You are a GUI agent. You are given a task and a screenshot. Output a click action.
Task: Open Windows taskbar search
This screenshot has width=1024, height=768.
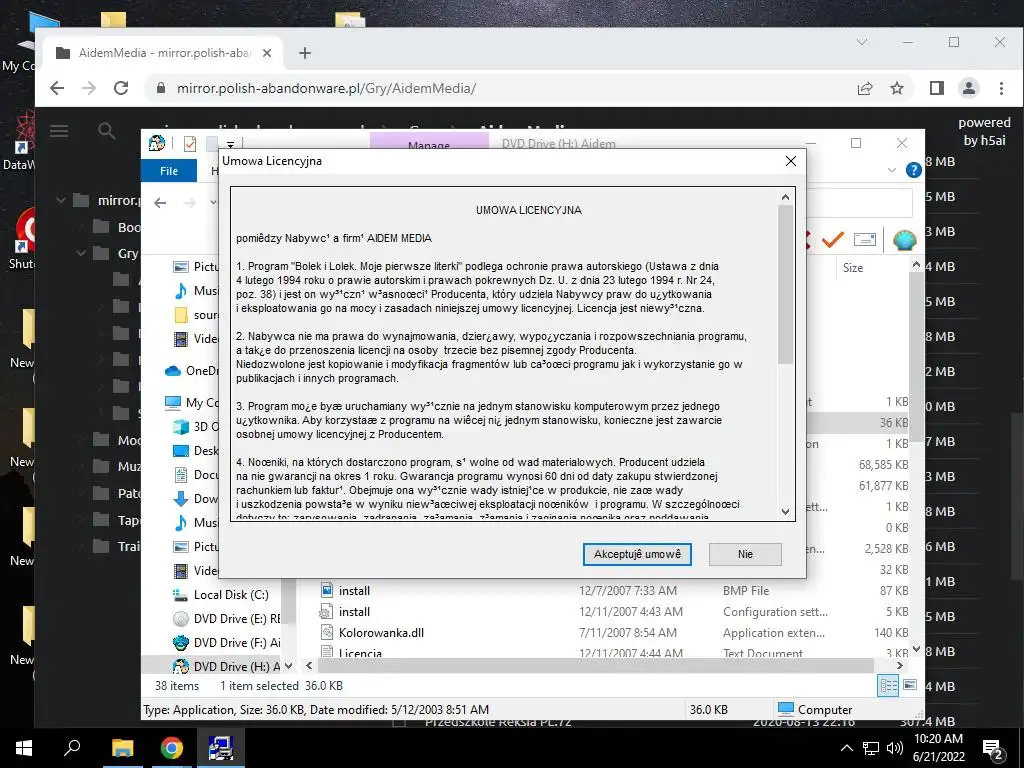(x=72, y=748)
